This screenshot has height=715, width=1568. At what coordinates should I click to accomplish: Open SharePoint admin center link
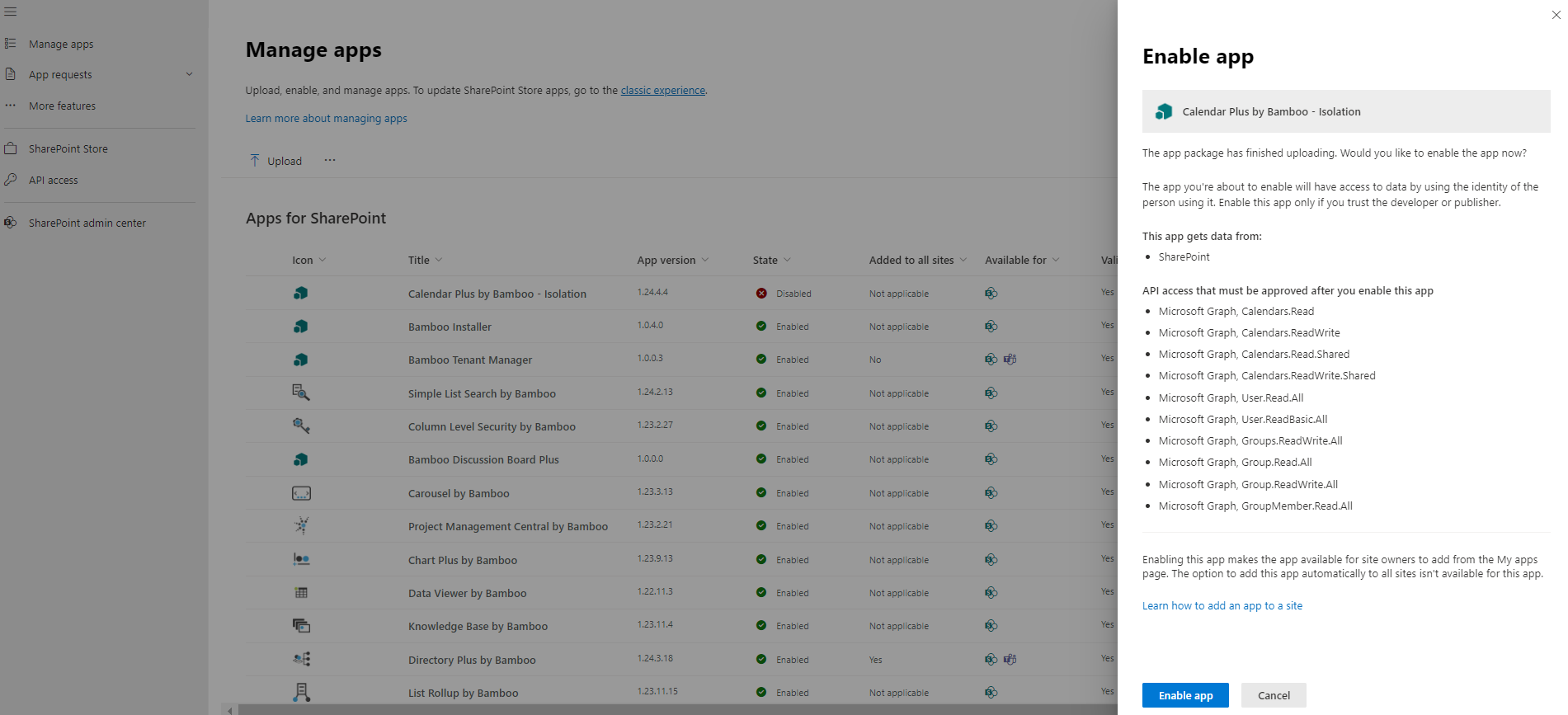coord(87,223)
